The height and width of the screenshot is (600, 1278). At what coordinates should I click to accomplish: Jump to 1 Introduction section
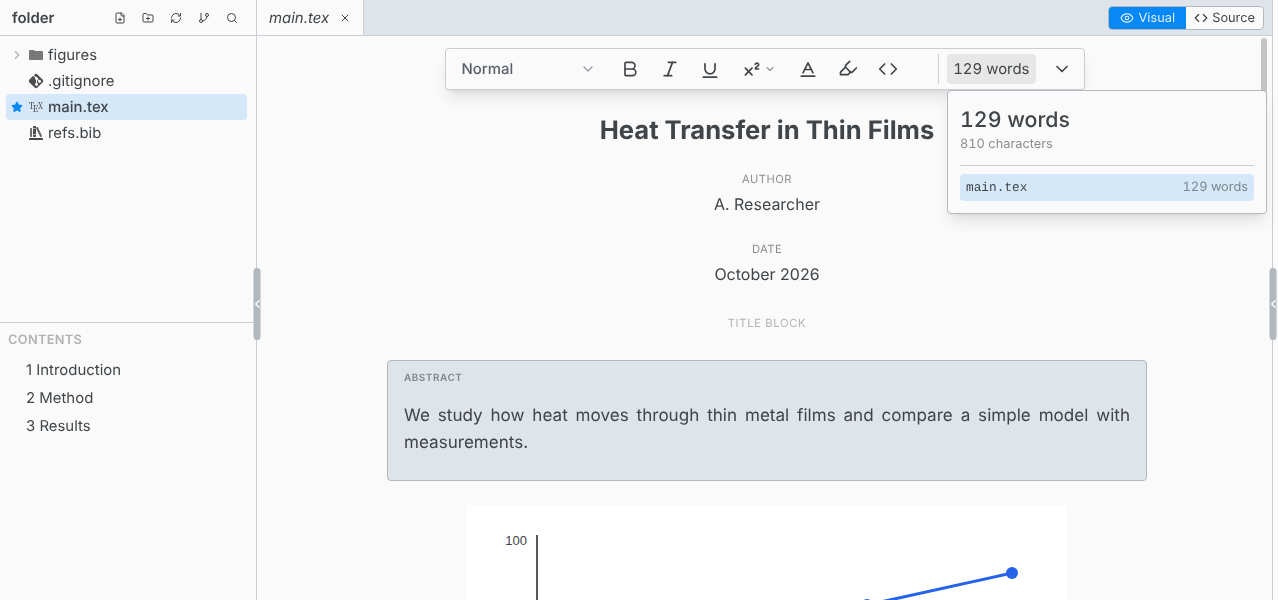tap(73, 370)
